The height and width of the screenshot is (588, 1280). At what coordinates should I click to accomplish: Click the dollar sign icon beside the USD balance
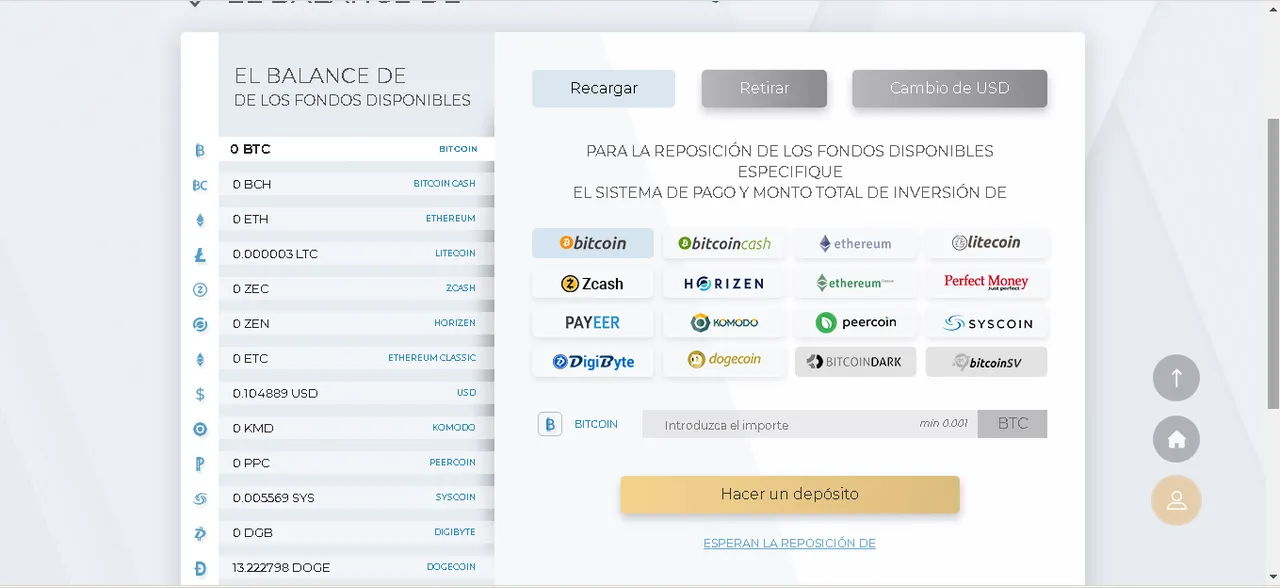click(x=200, y=394)
